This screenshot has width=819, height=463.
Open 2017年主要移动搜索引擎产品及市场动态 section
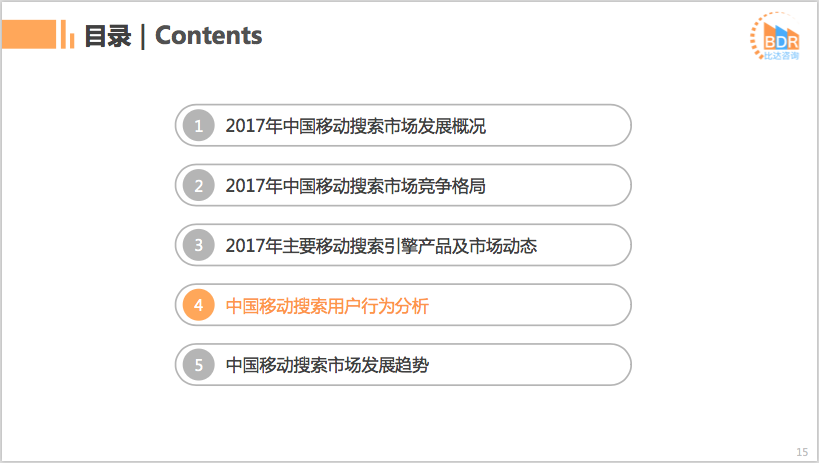381,246
